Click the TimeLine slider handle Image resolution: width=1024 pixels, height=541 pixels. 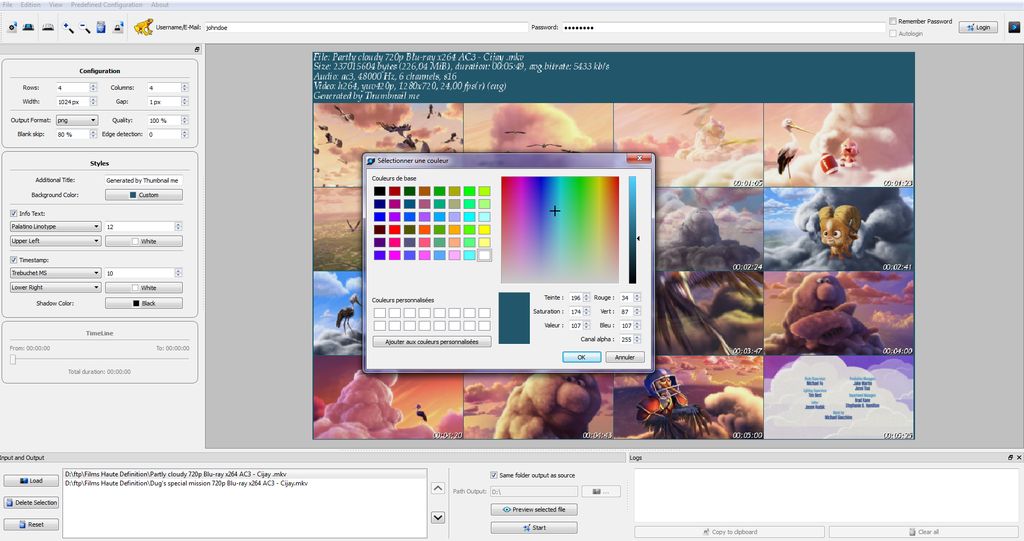12,359
